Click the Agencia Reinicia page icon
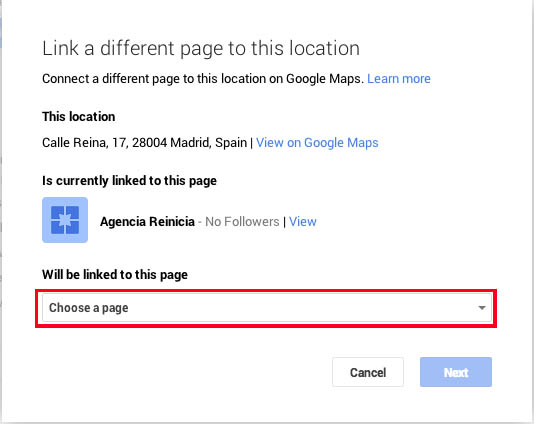The image size is (534, 424). (x=65, y=220)
